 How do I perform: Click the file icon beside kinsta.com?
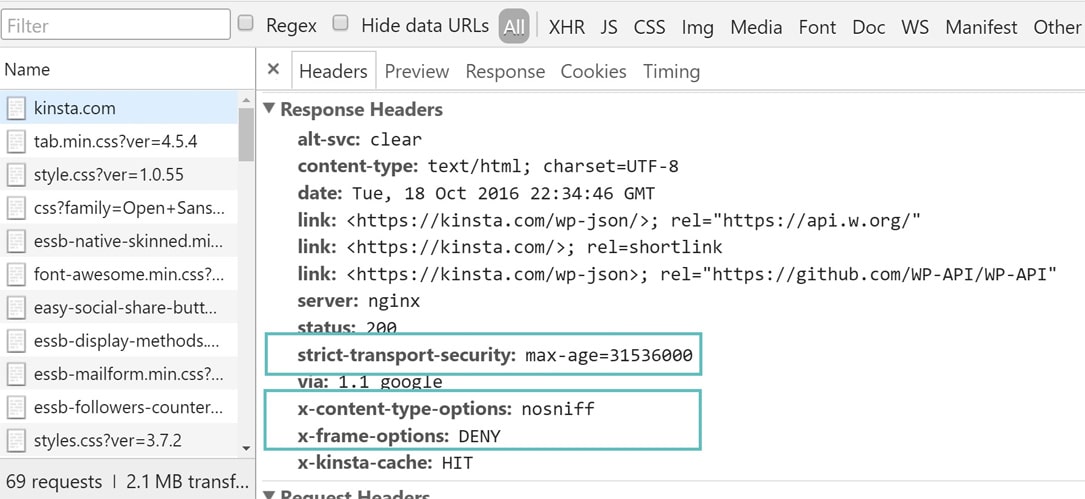click(16, 108)
